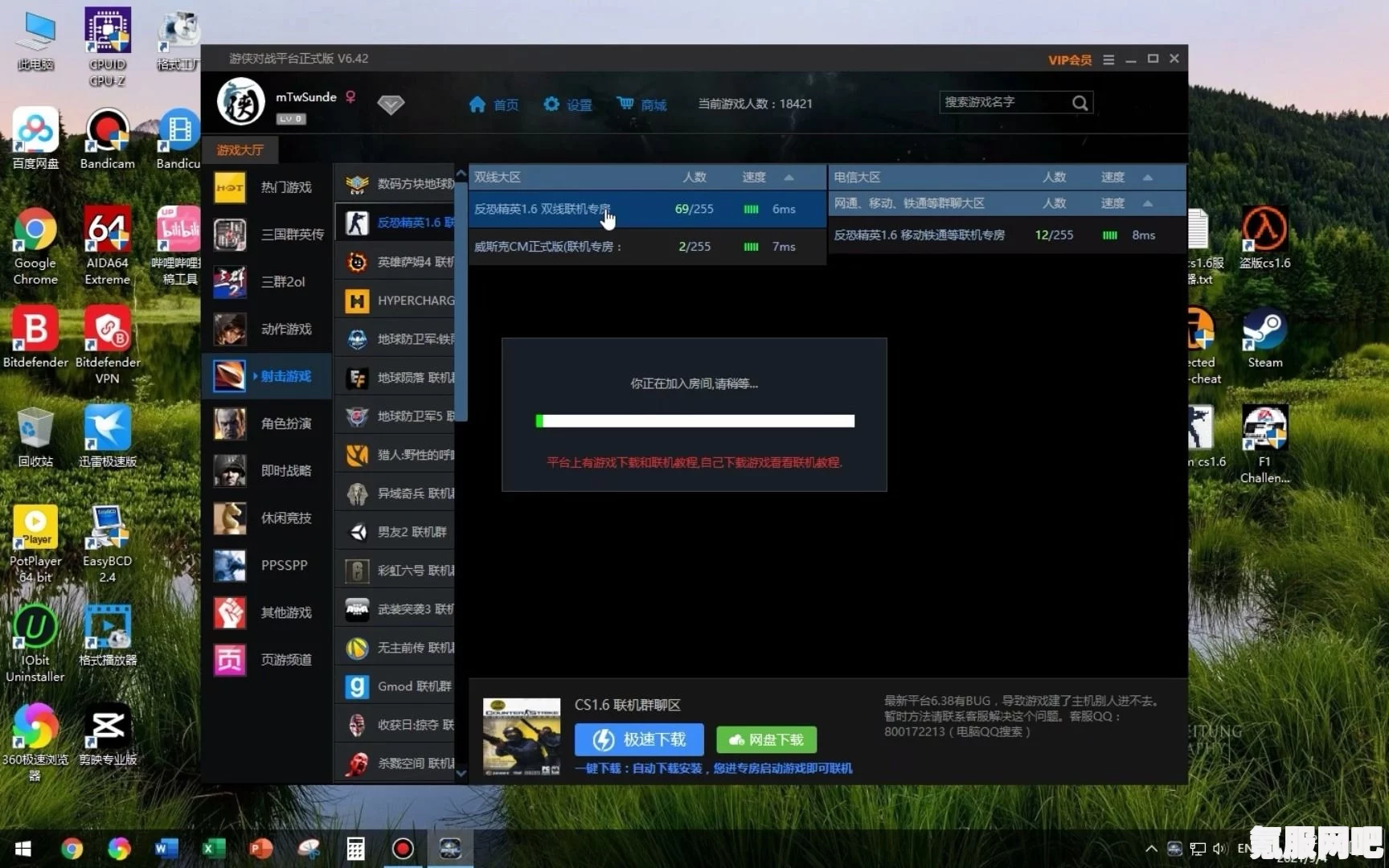This screenshot has width=1389, height=868.
Task: Select 无主前传 联机 game entry
Action: tap(395, 648)
